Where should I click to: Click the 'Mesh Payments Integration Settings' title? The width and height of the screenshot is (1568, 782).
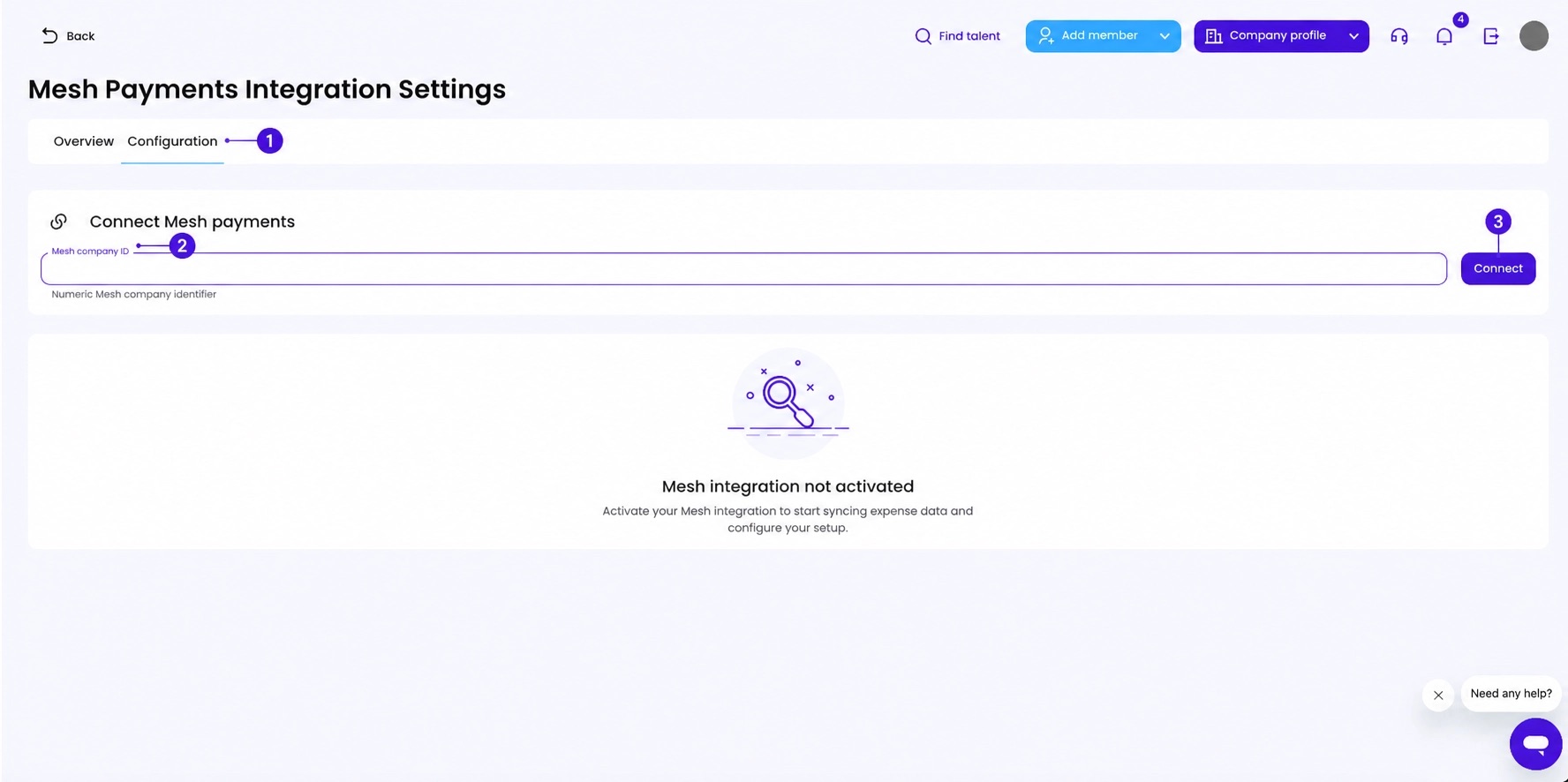267,89
